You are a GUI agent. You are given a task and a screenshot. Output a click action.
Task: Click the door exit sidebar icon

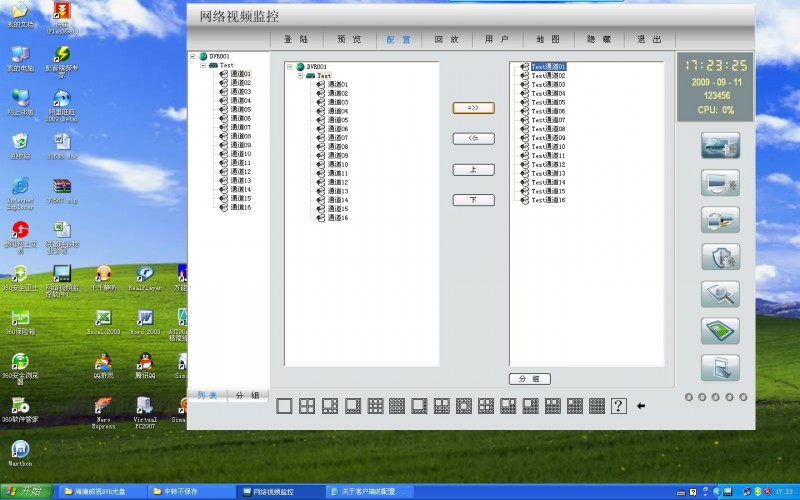pyautogui.click(x=720, y=368)
